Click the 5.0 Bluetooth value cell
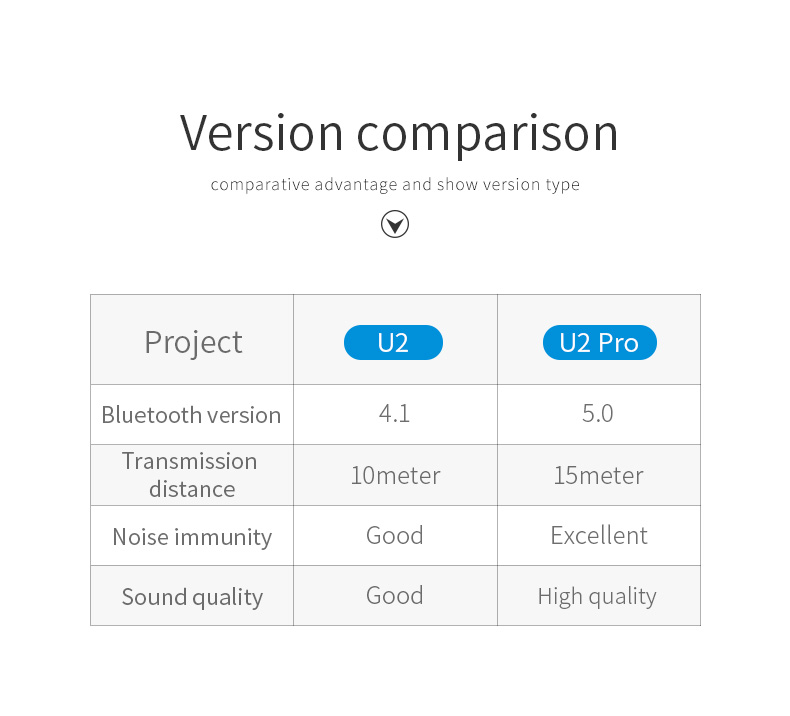 599,415
